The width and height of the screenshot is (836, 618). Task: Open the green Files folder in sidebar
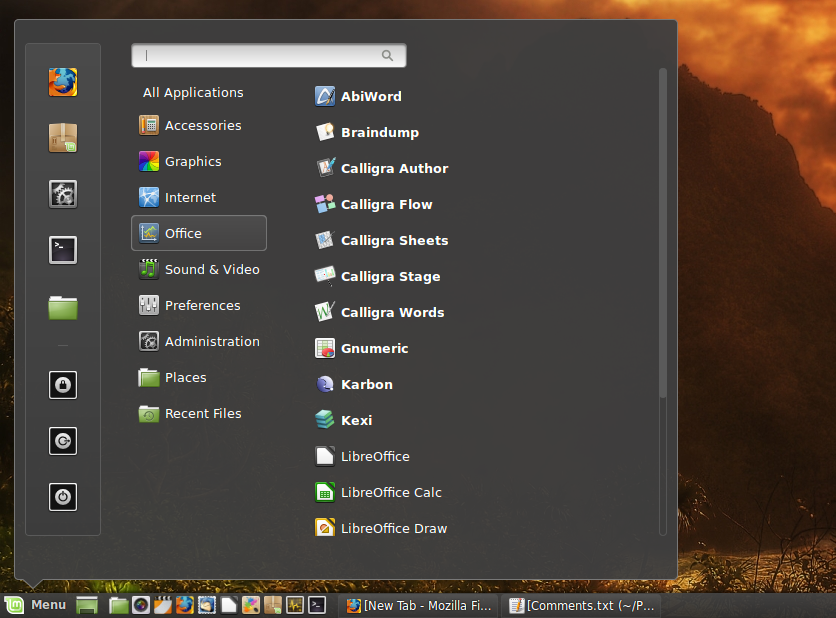pos(63,308)
